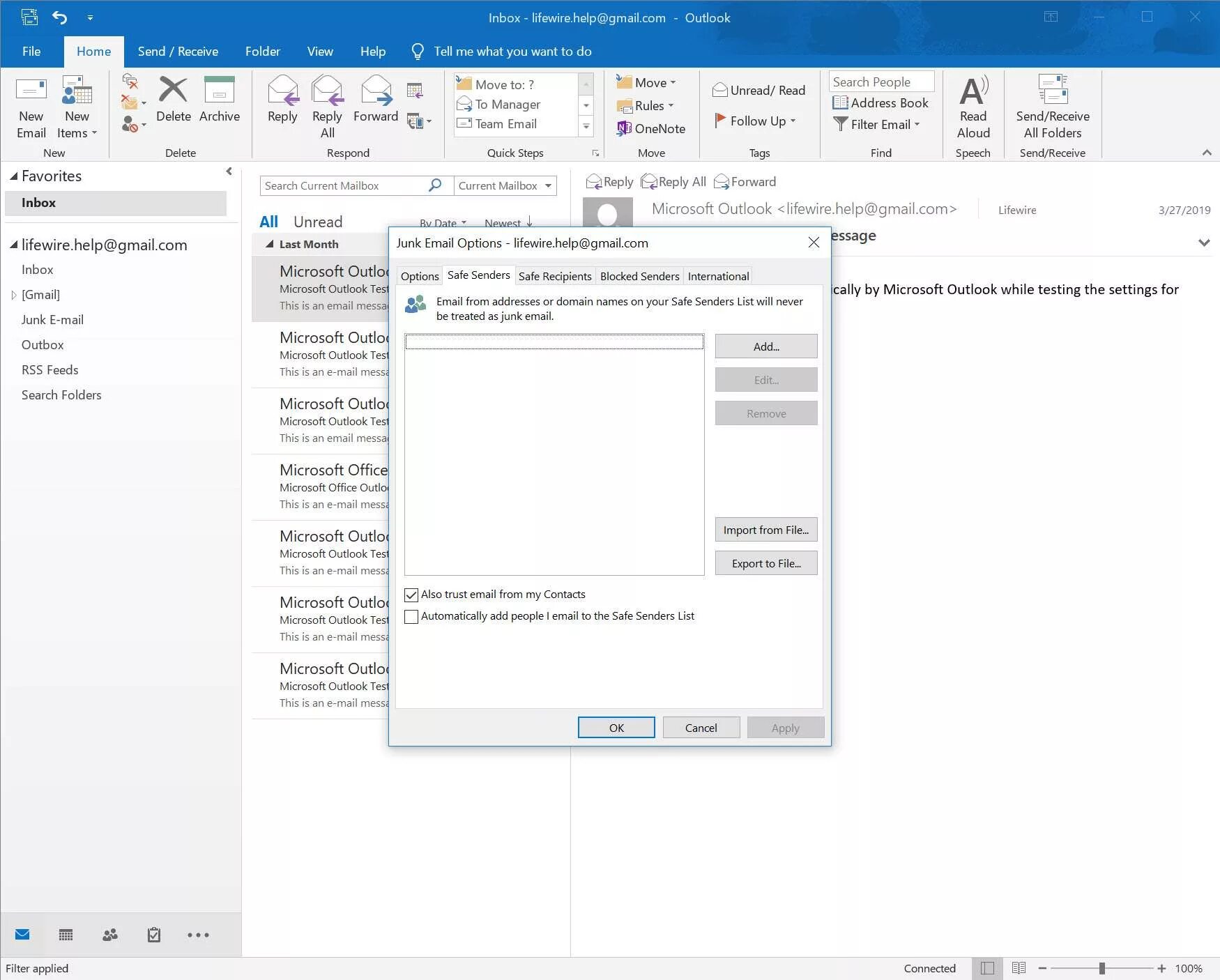Click the Send/Receive quick access icon

(29, 17)
